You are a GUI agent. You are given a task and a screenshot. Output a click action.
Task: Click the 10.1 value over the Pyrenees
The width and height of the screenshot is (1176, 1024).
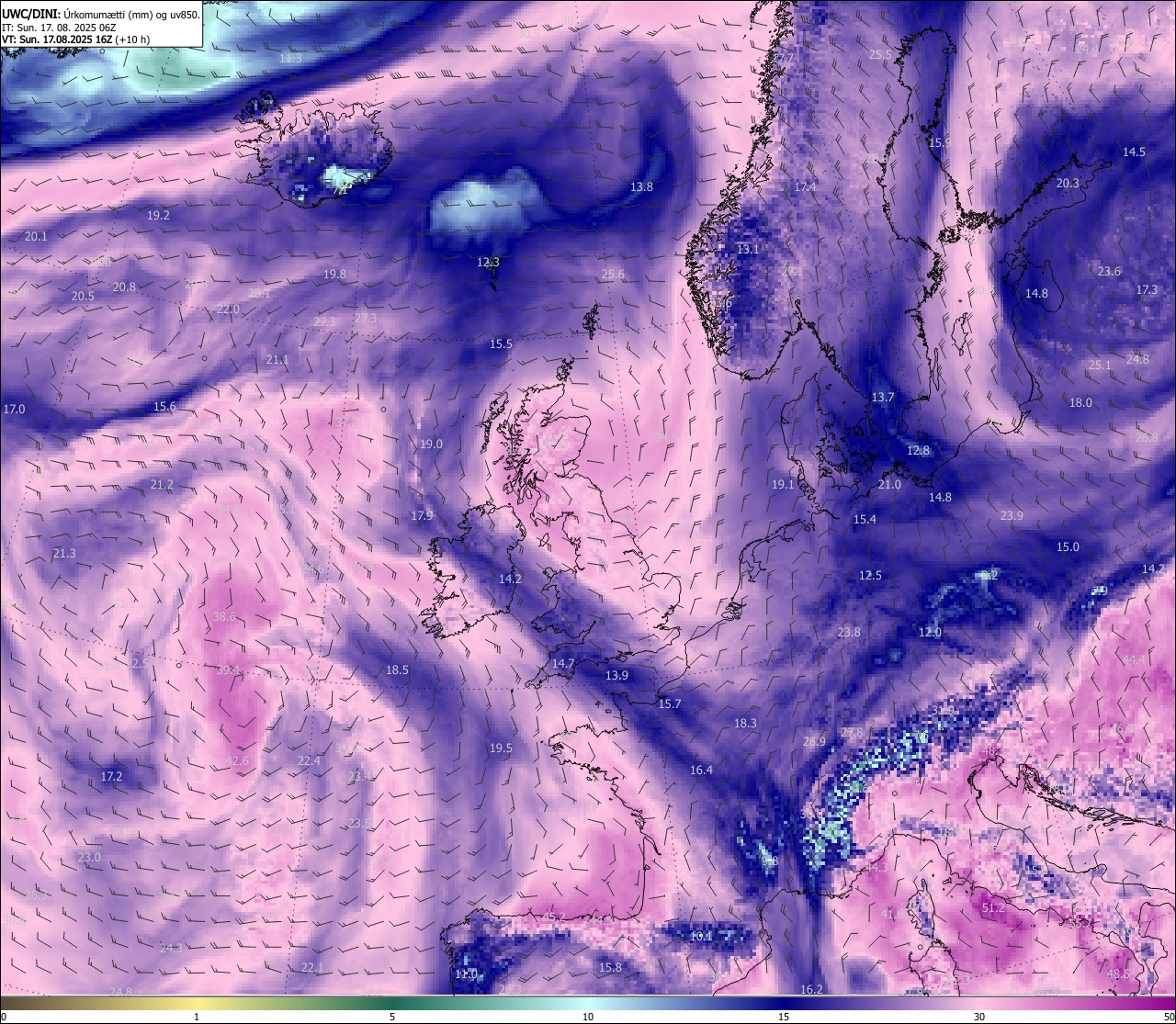pos(701,936)
